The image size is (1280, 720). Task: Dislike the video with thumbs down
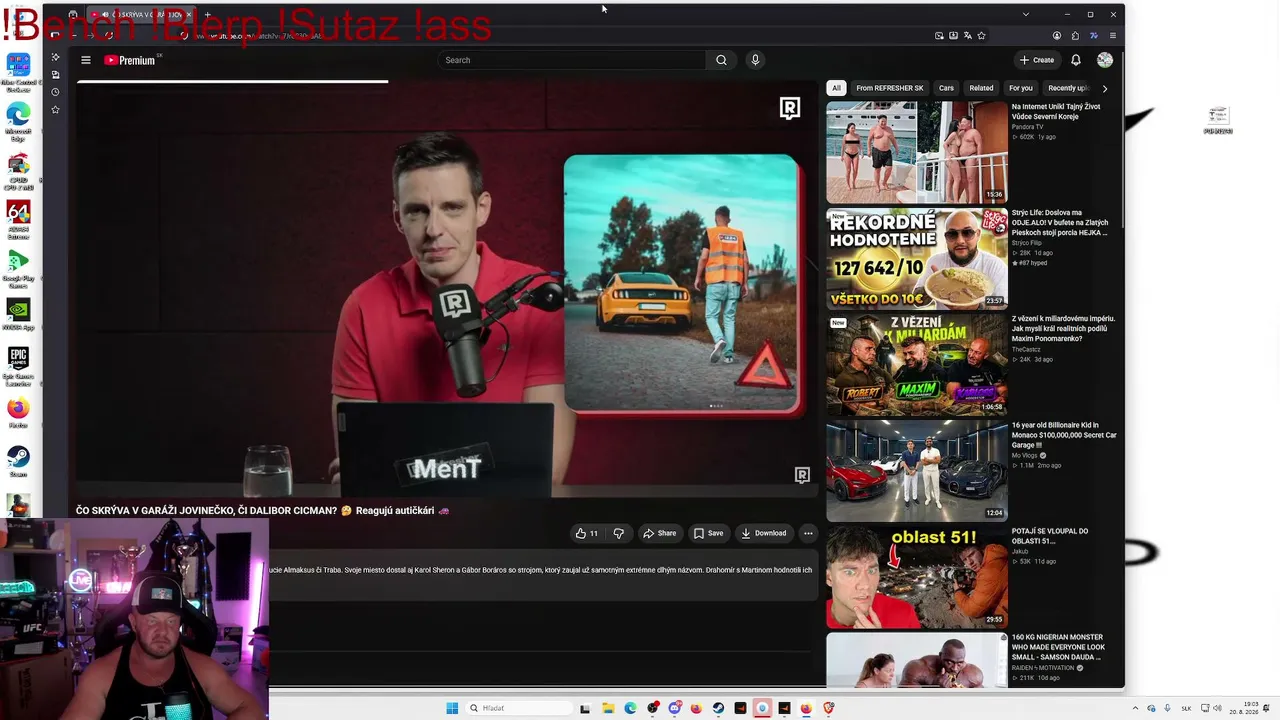pyautogui.click(x=618, y=533)
